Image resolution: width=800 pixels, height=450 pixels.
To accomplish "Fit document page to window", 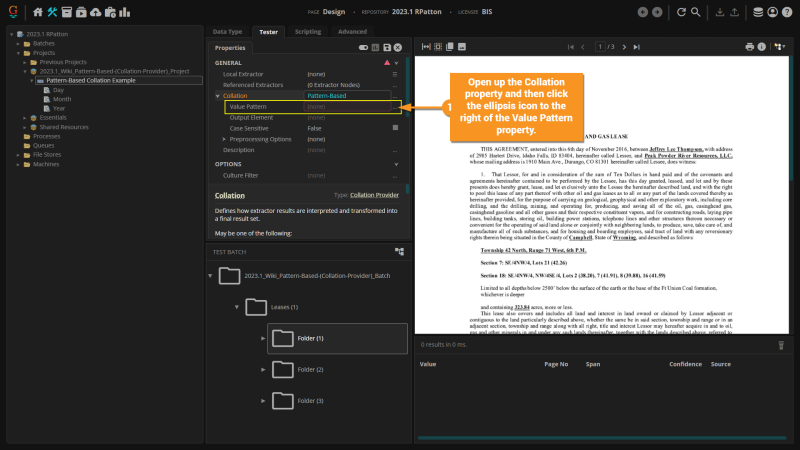I will tap(438, 46).
